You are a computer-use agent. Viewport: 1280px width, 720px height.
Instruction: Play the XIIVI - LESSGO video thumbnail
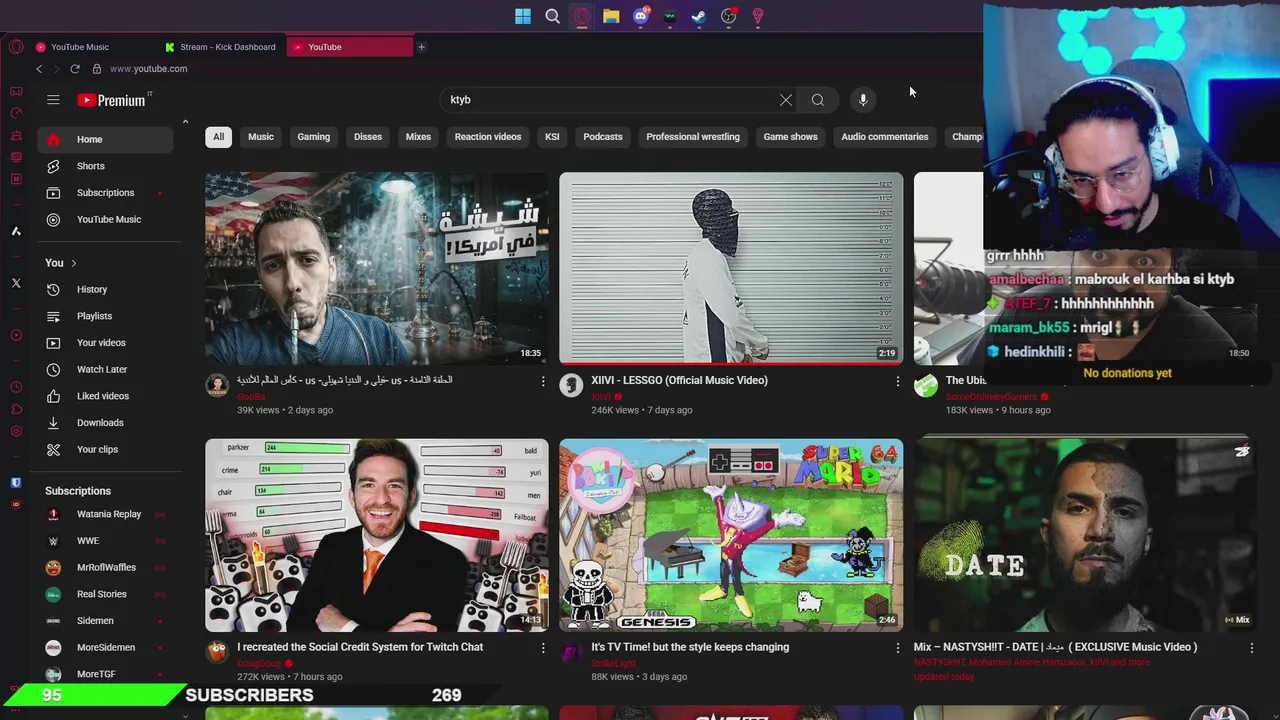coord(731,269)
